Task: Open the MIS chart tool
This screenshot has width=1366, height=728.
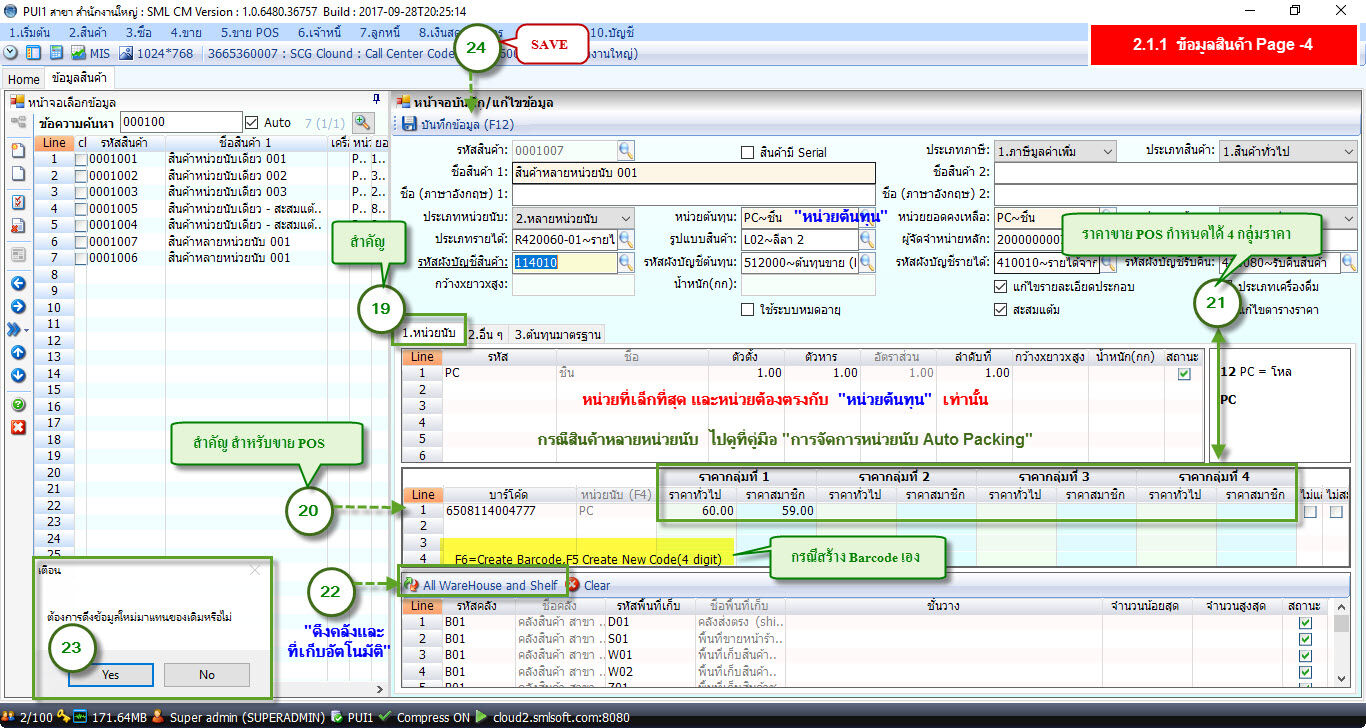Action: tap(91, 53)
